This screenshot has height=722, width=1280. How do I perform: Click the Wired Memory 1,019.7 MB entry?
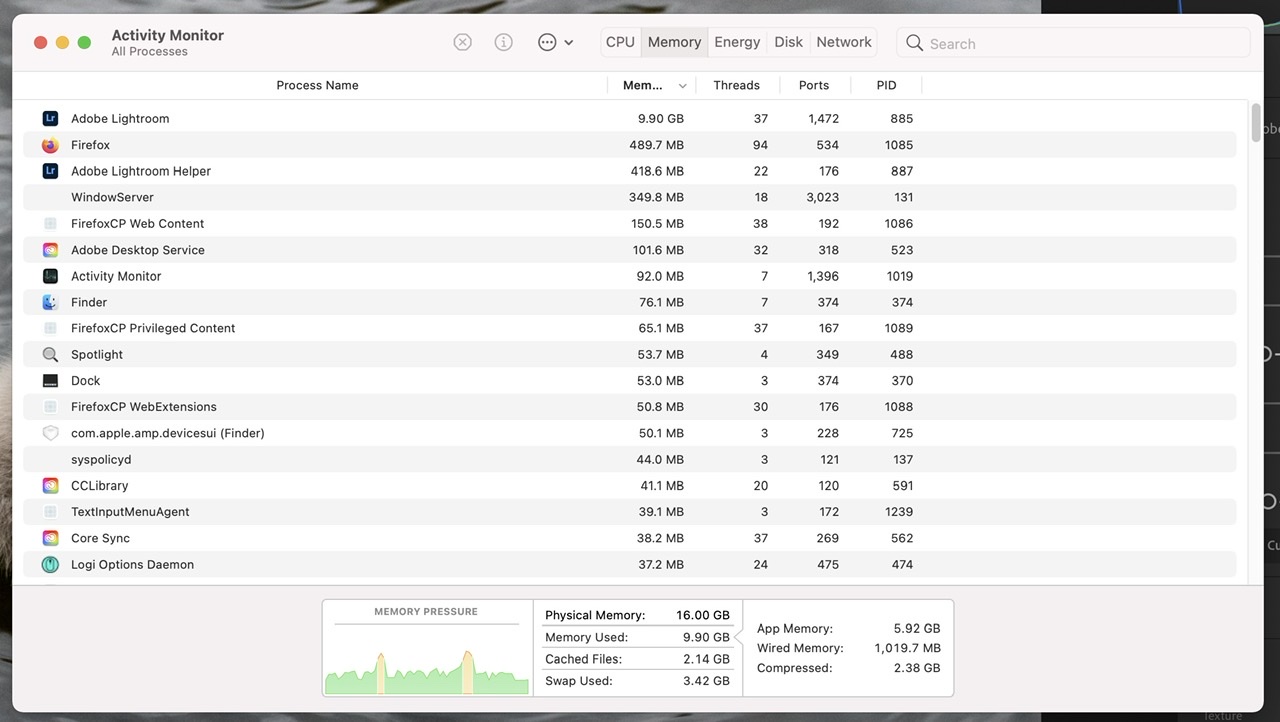(848, 648)
